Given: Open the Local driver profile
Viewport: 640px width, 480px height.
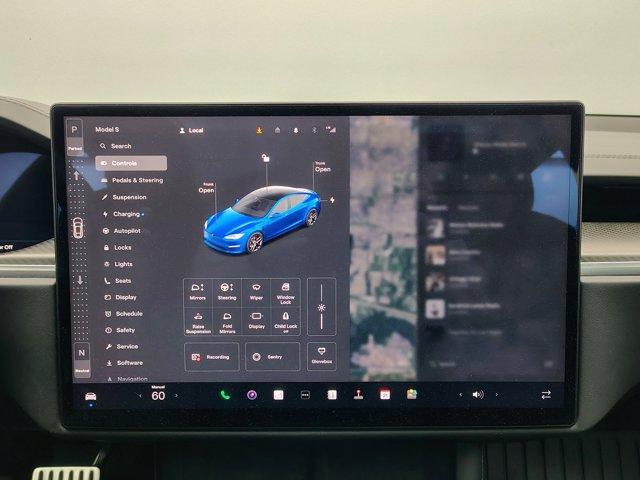Looking at the screenshot, I should point(191,131).
